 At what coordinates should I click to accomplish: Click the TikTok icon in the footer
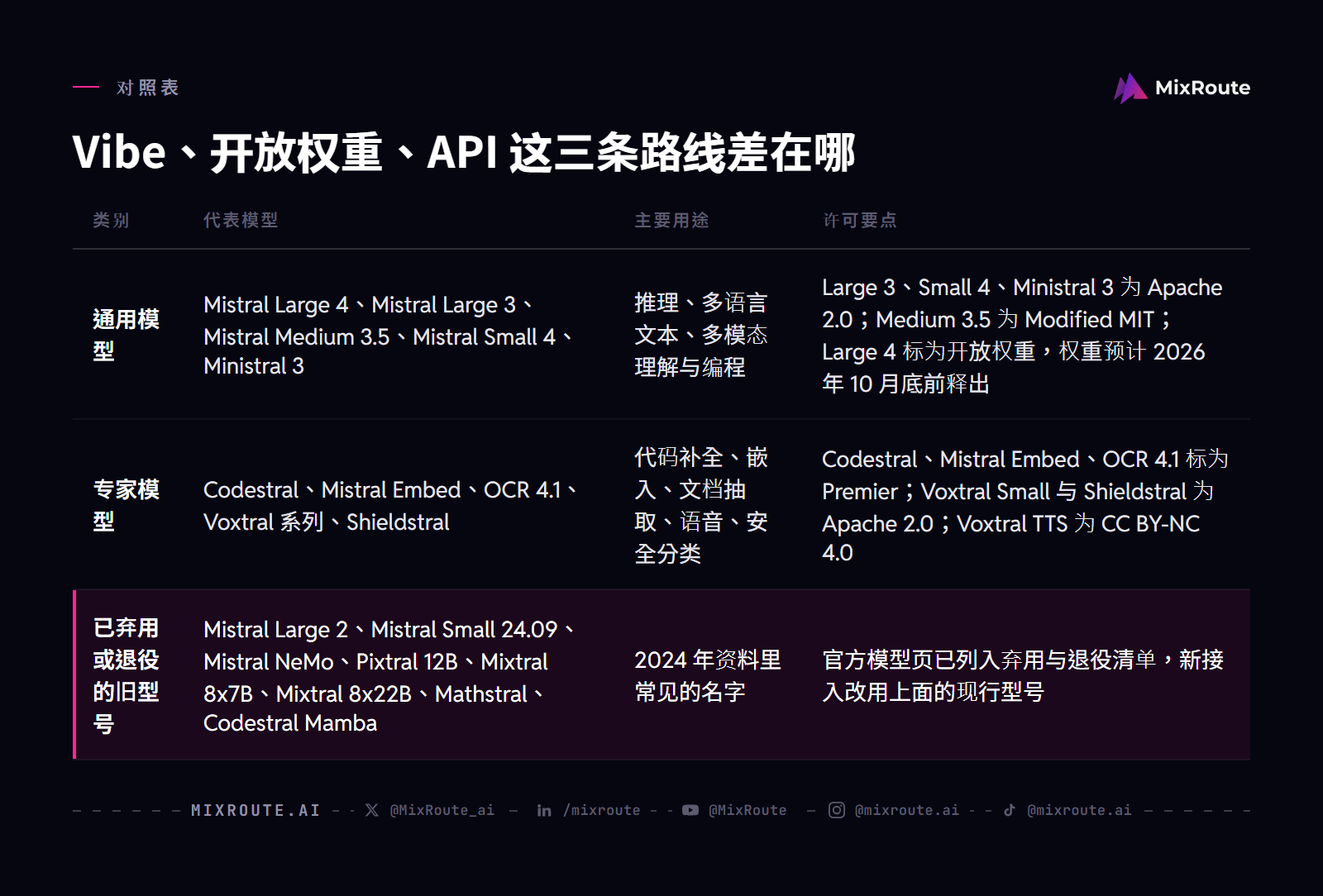(1010, 810)
